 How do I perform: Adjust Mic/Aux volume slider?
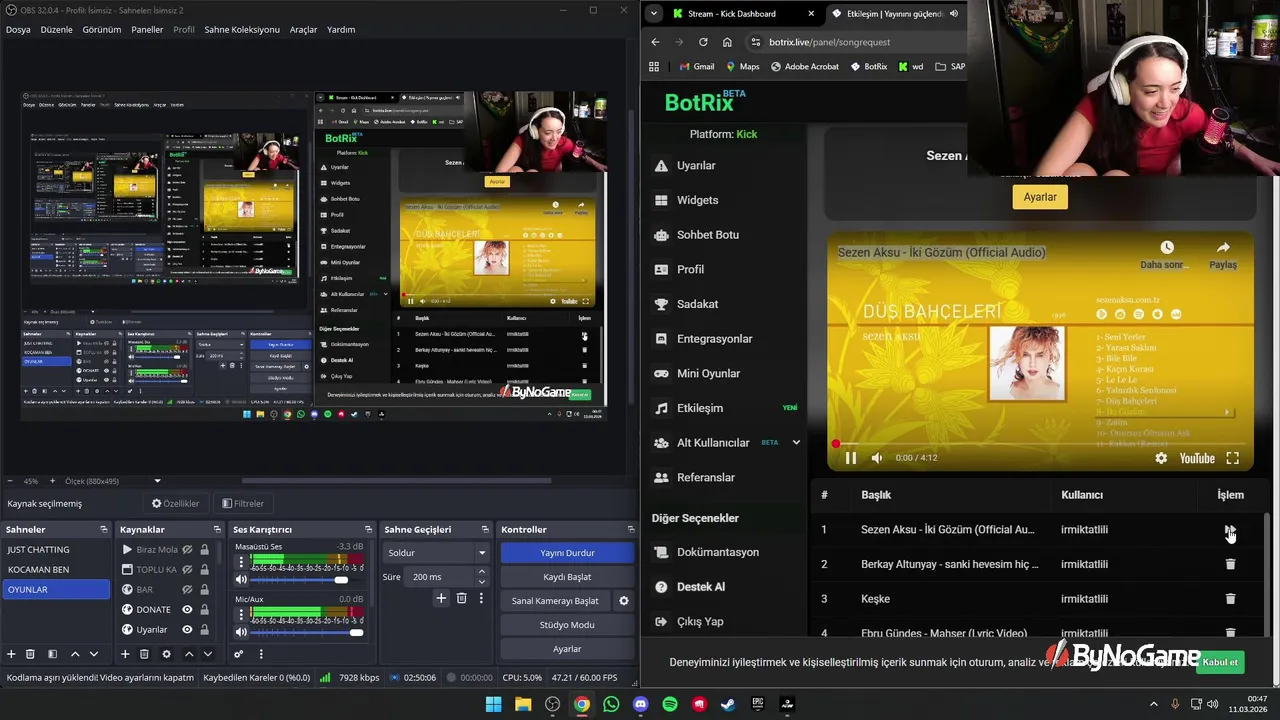[306, 632]
